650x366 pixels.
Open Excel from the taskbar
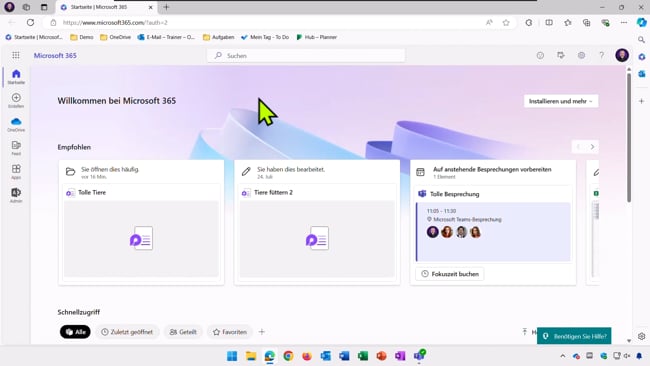pos(363,356)
